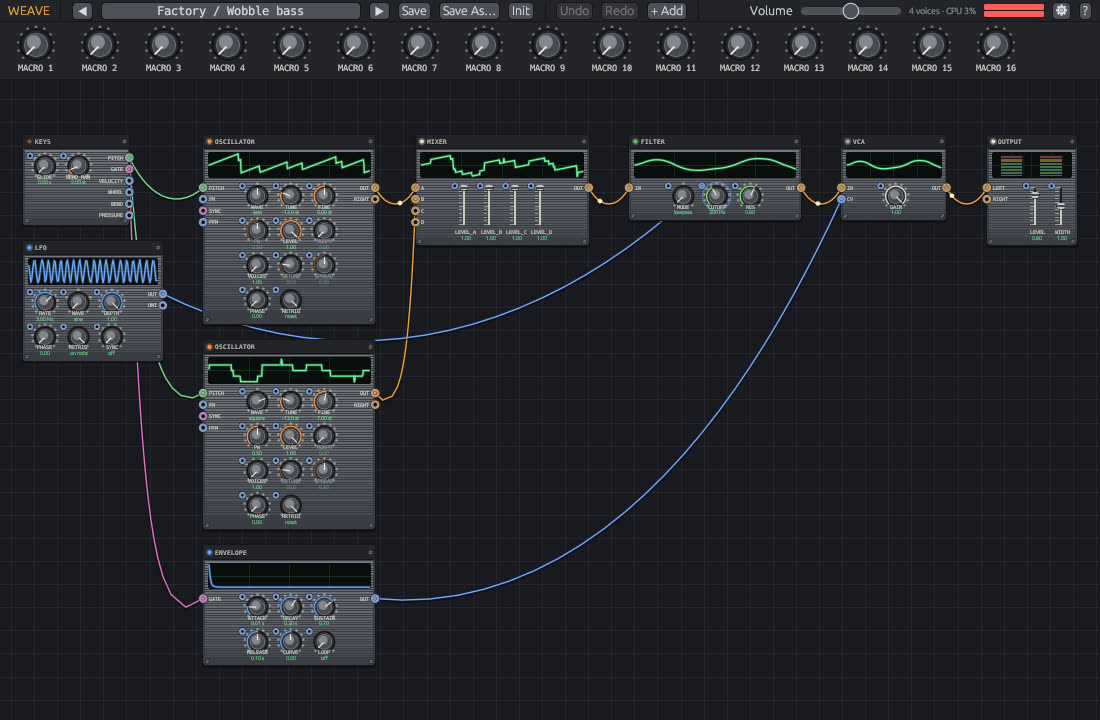
Task: Click the Keys GLIDE knob
Action: 45,166
